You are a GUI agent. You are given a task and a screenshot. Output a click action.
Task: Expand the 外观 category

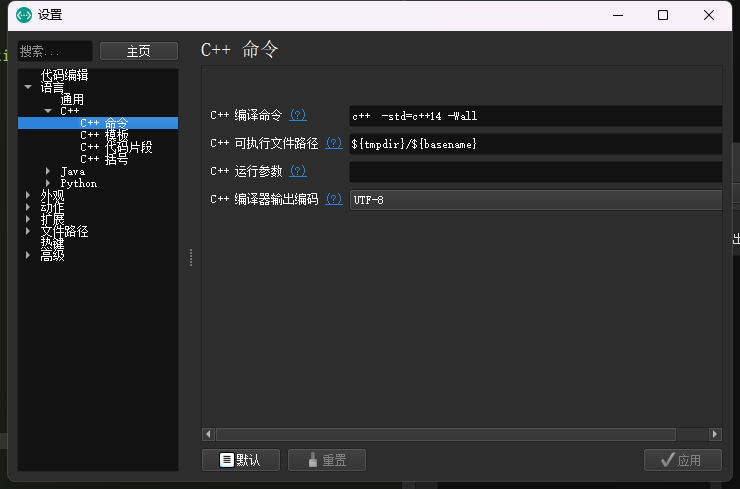28,196
